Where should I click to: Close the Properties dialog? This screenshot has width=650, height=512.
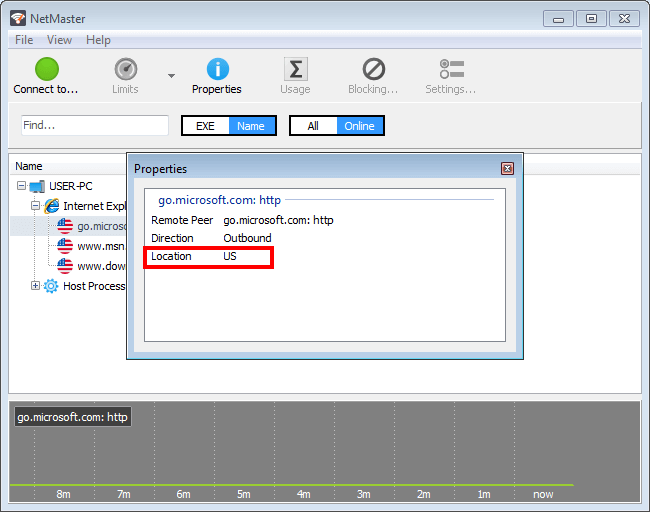tap(507, 168)
